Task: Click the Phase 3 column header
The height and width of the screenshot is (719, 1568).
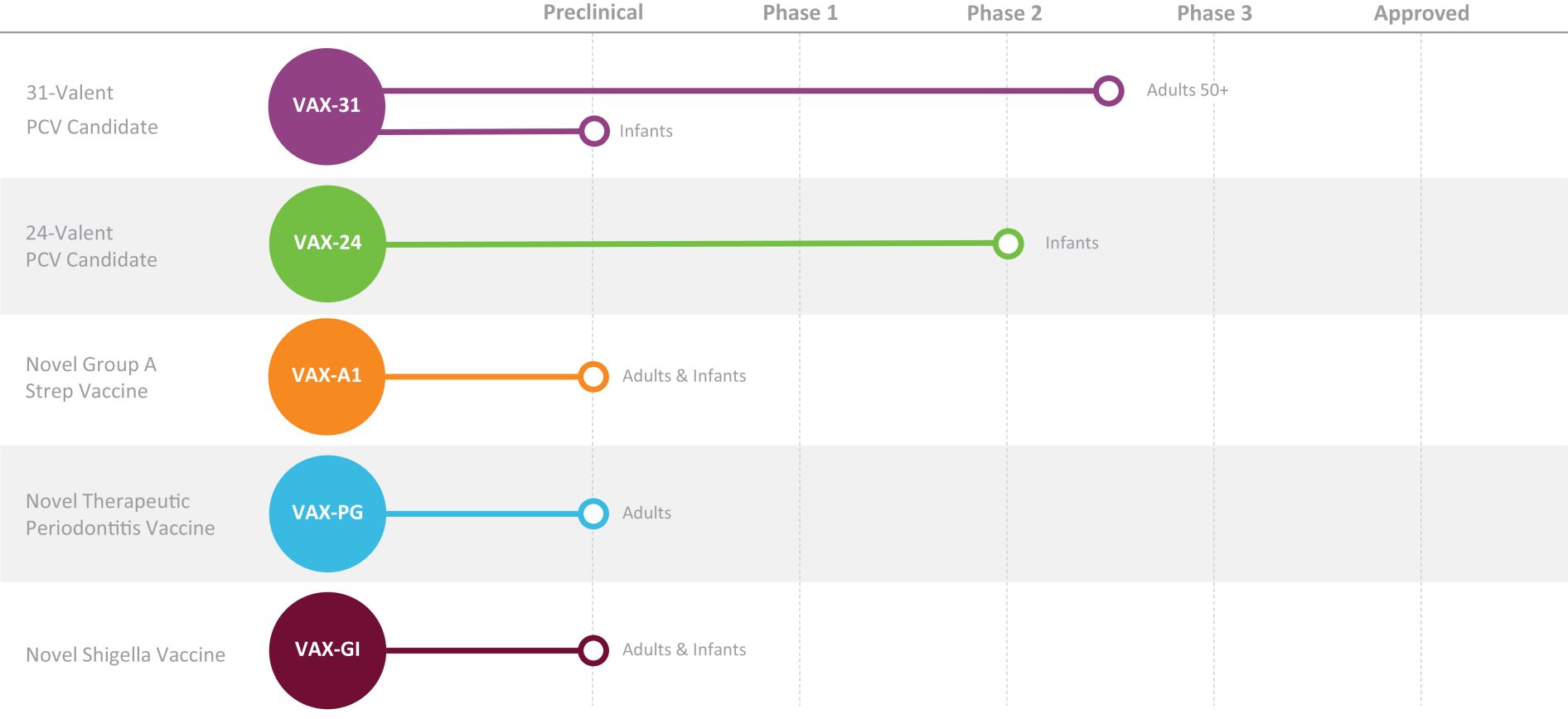Action: pos(1214,13)
